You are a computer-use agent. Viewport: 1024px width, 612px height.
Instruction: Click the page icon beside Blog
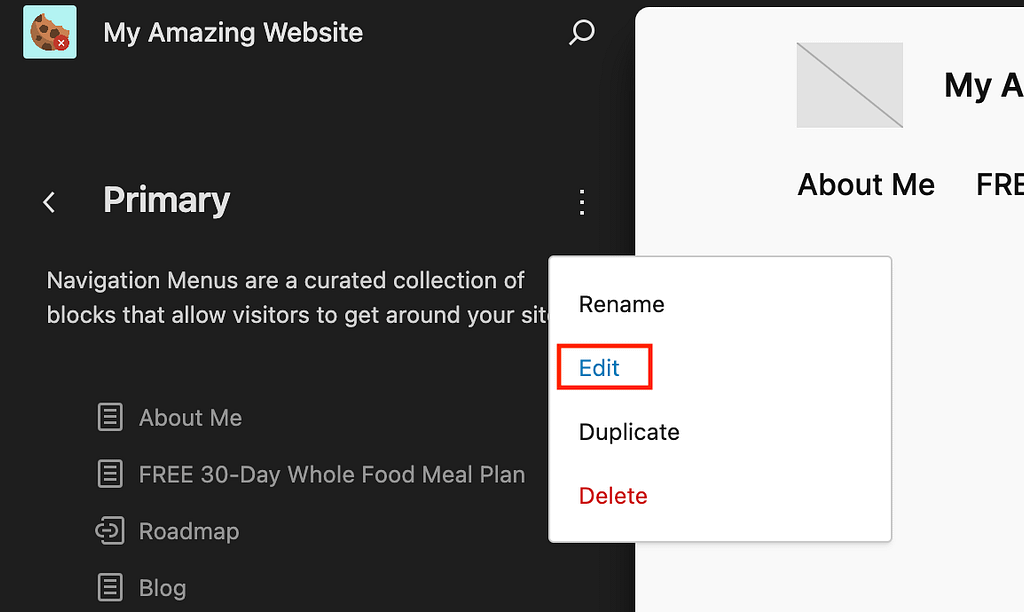coord(110,588)
